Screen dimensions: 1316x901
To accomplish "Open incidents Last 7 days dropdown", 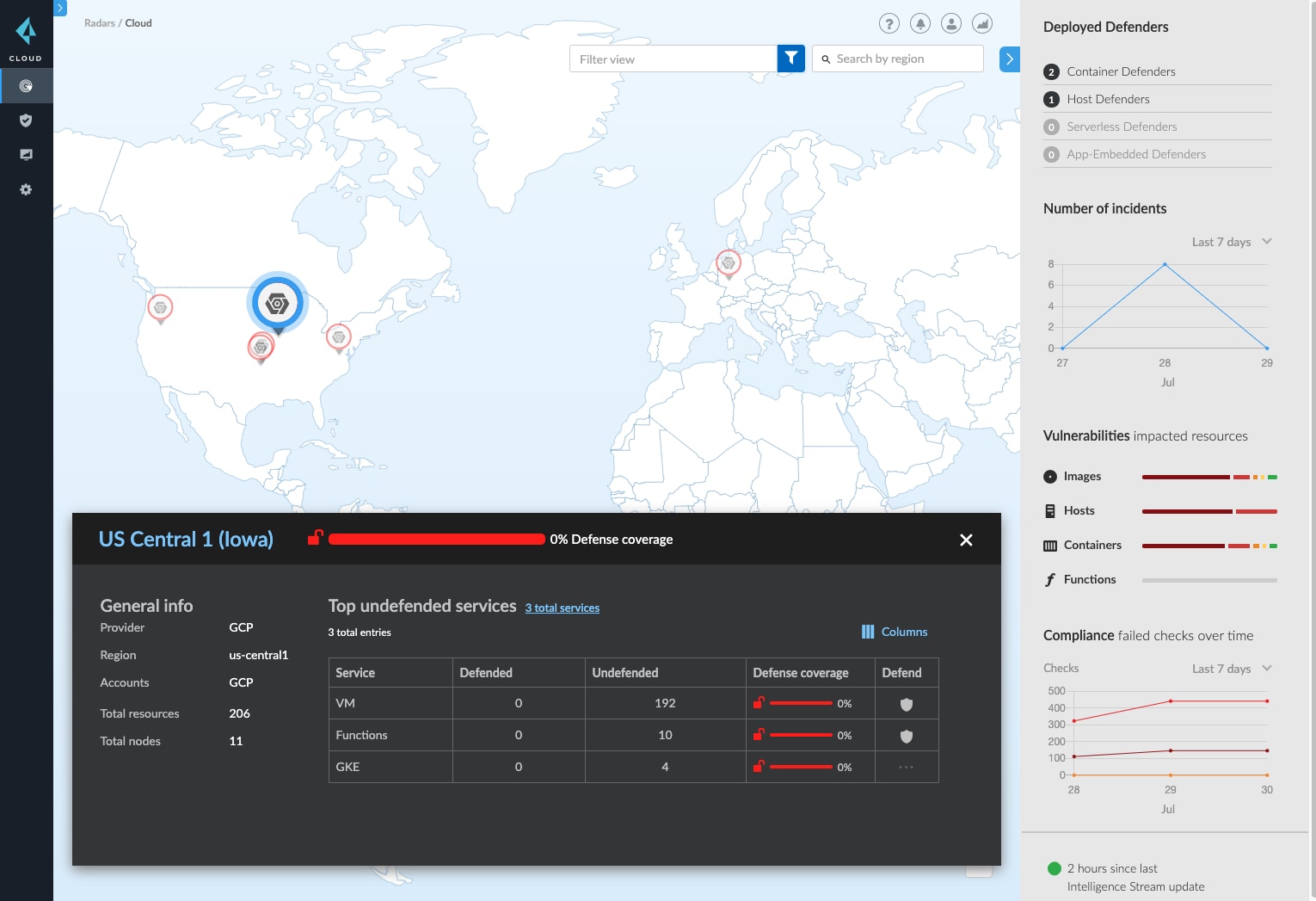I will pyautogui.click(x=1232, y=242).
